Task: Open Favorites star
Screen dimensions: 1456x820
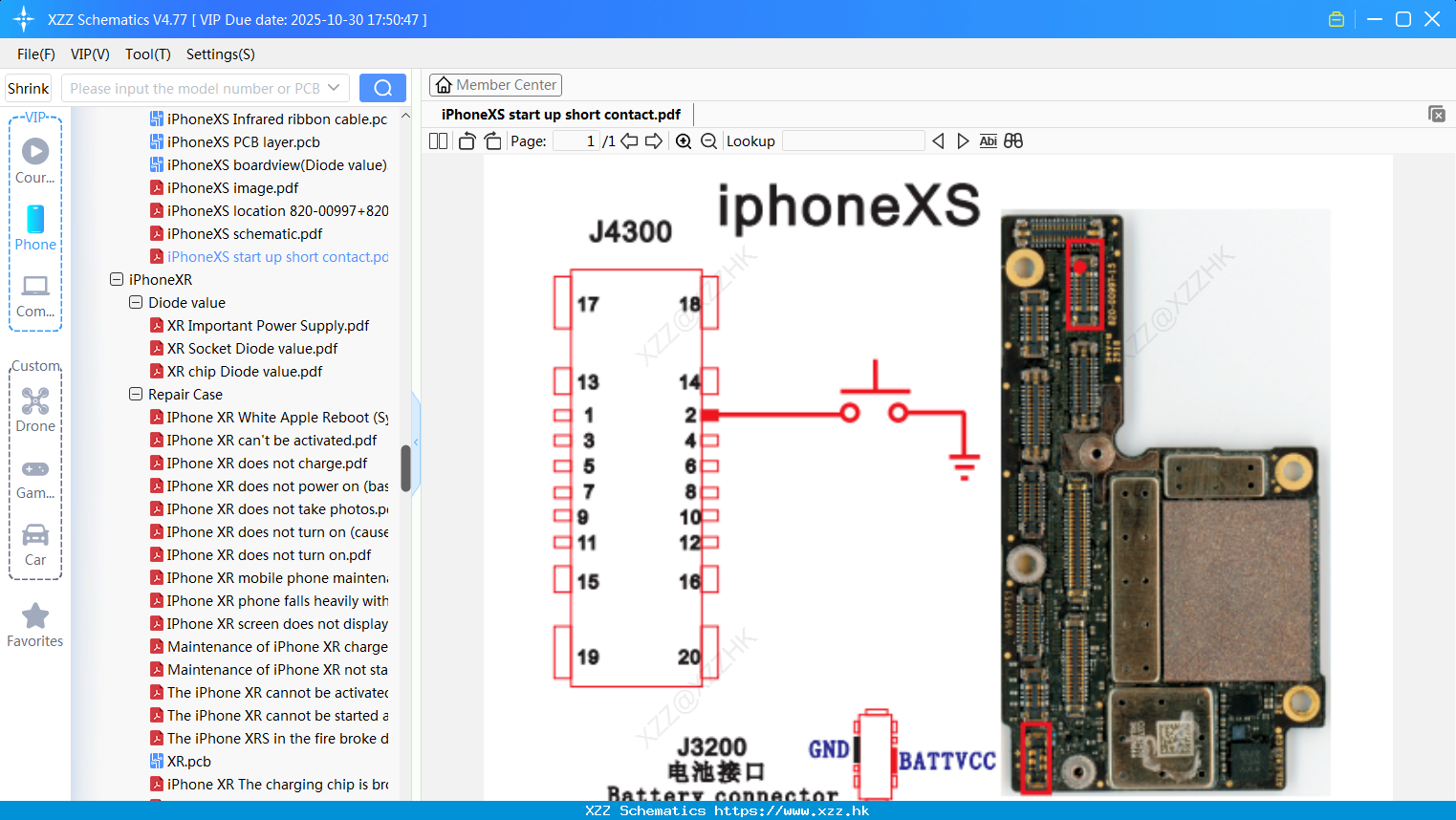Action: coord(35,625)
